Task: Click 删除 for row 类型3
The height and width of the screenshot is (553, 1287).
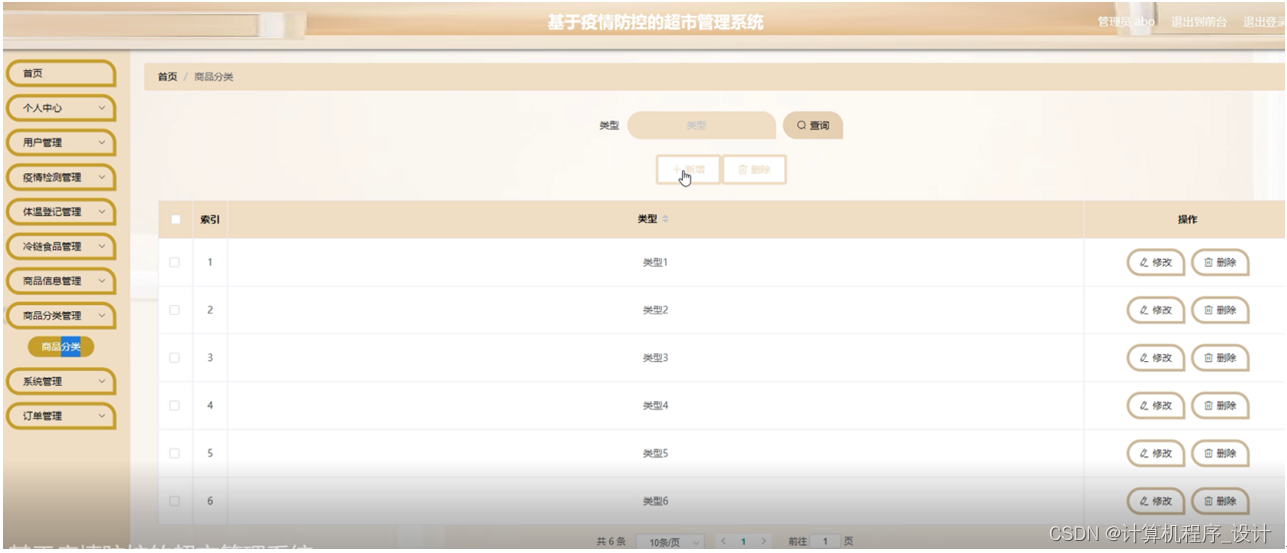Action: 1220,358
